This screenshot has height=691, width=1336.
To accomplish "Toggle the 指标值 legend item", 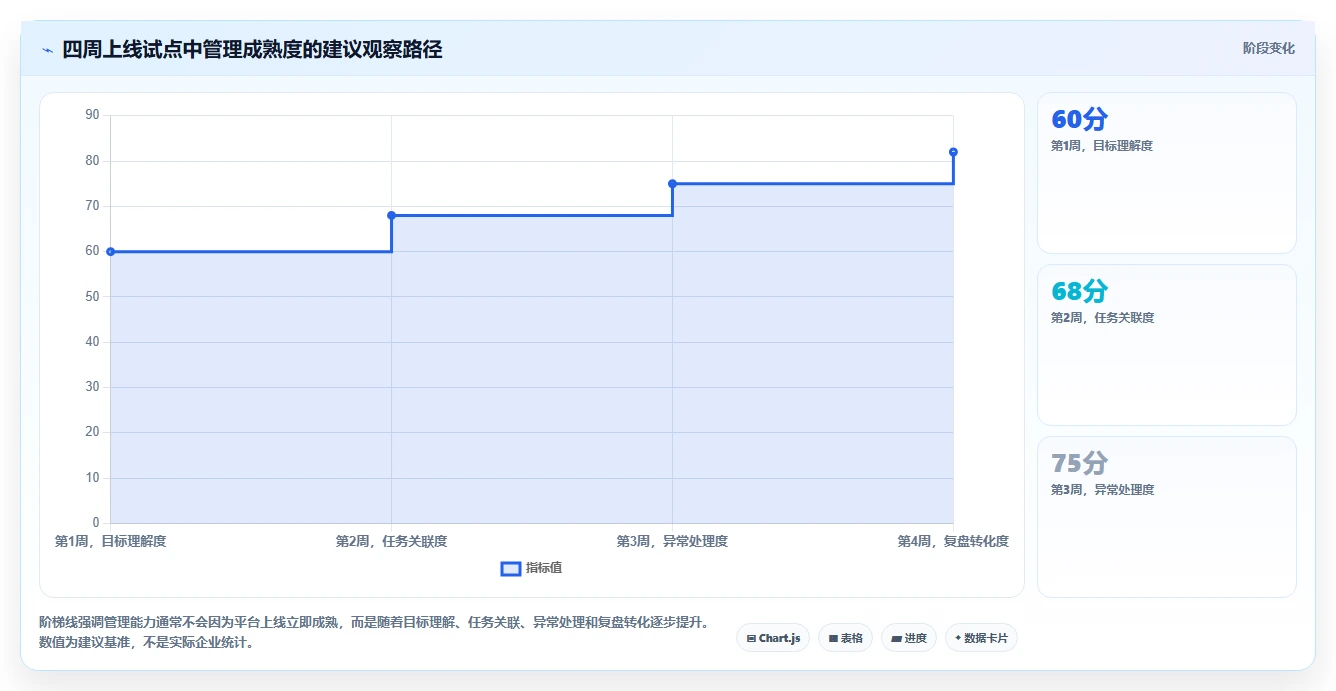I will click(x=531, y=568).
